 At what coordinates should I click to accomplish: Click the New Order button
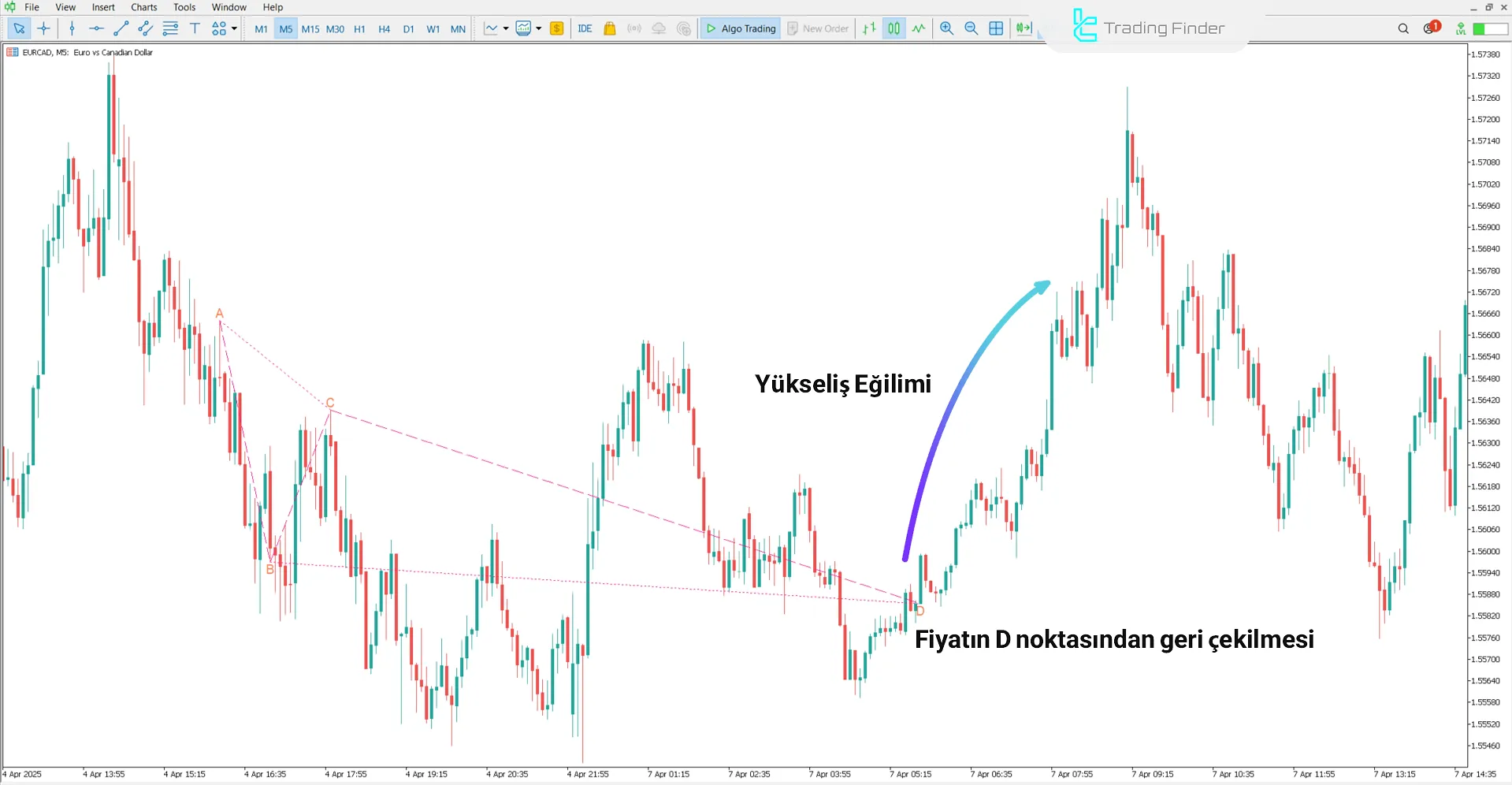point(818,28)
